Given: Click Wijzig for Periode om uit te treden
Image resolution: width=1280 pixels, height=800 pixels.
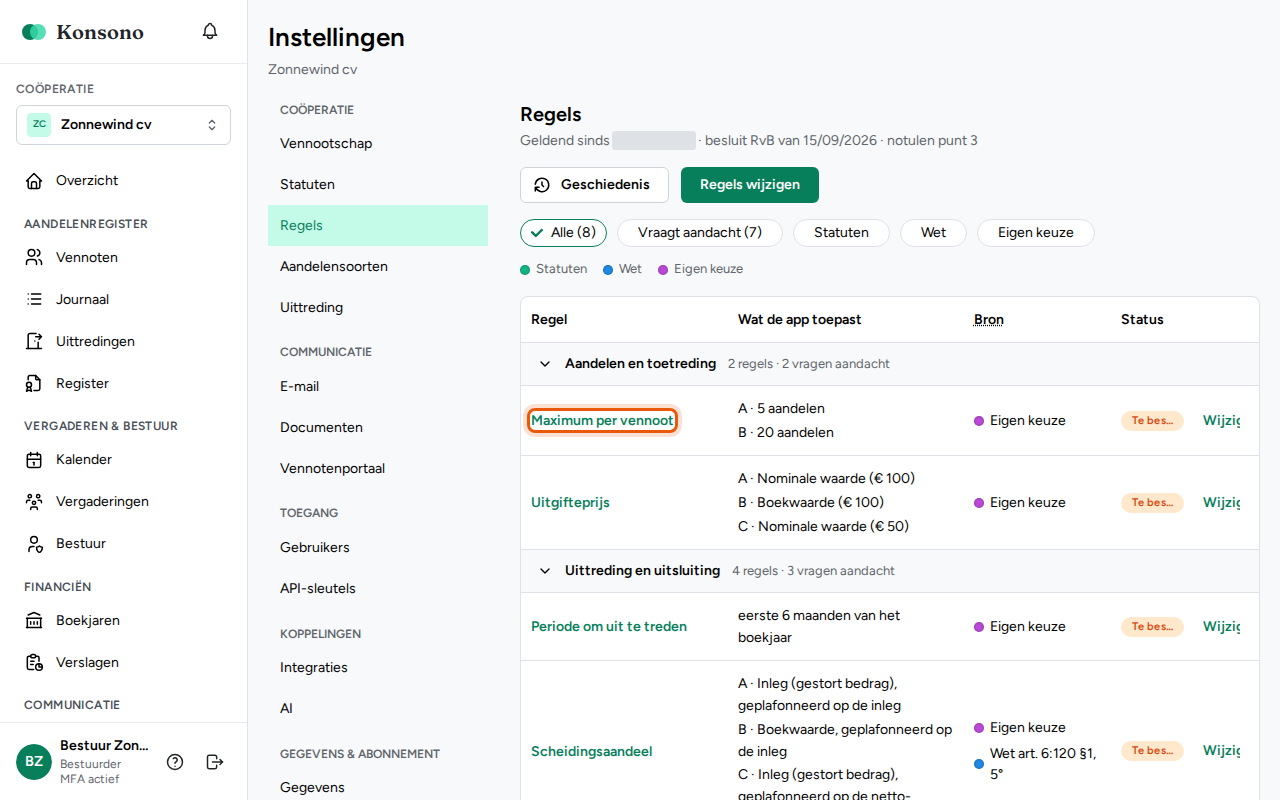Looking at the screenshot, I should 1221,627.
